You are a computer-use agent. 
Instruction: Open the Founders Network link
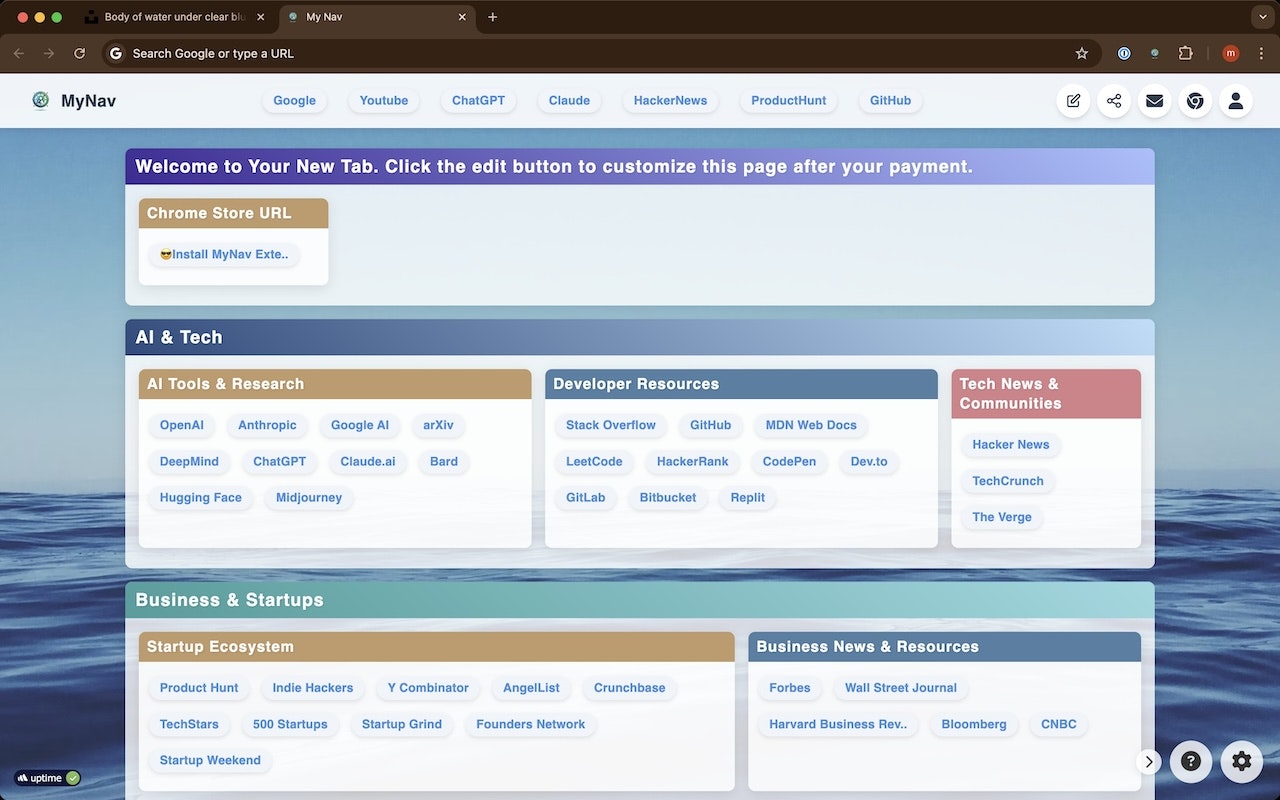coord(531,724)
